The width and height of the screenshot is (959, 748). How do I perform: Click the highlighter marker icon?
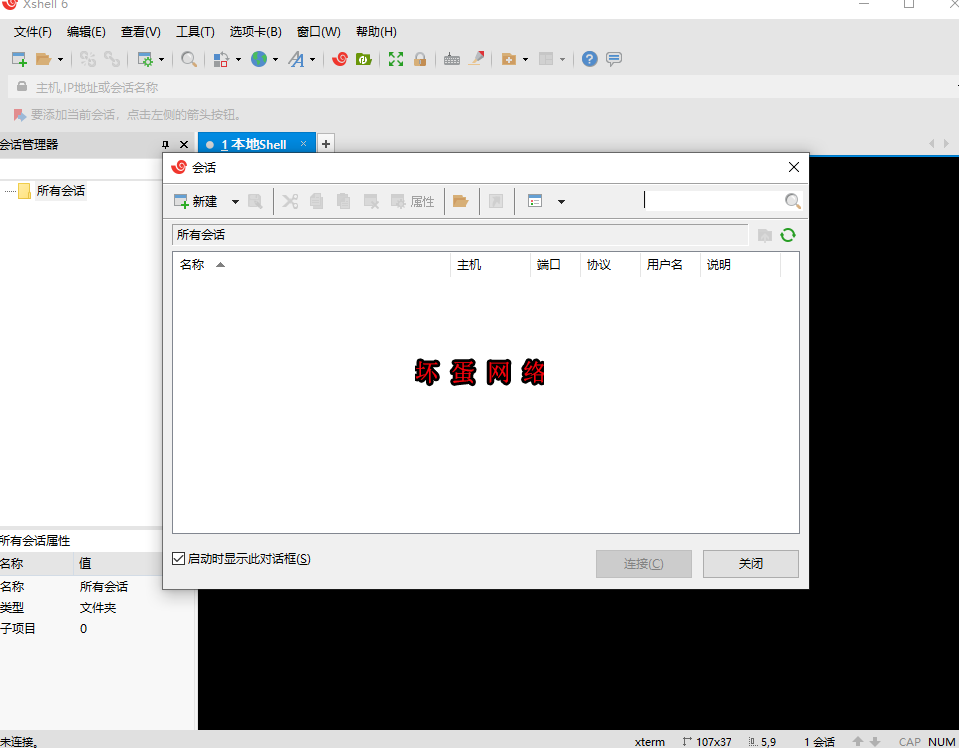coord(476,59)
